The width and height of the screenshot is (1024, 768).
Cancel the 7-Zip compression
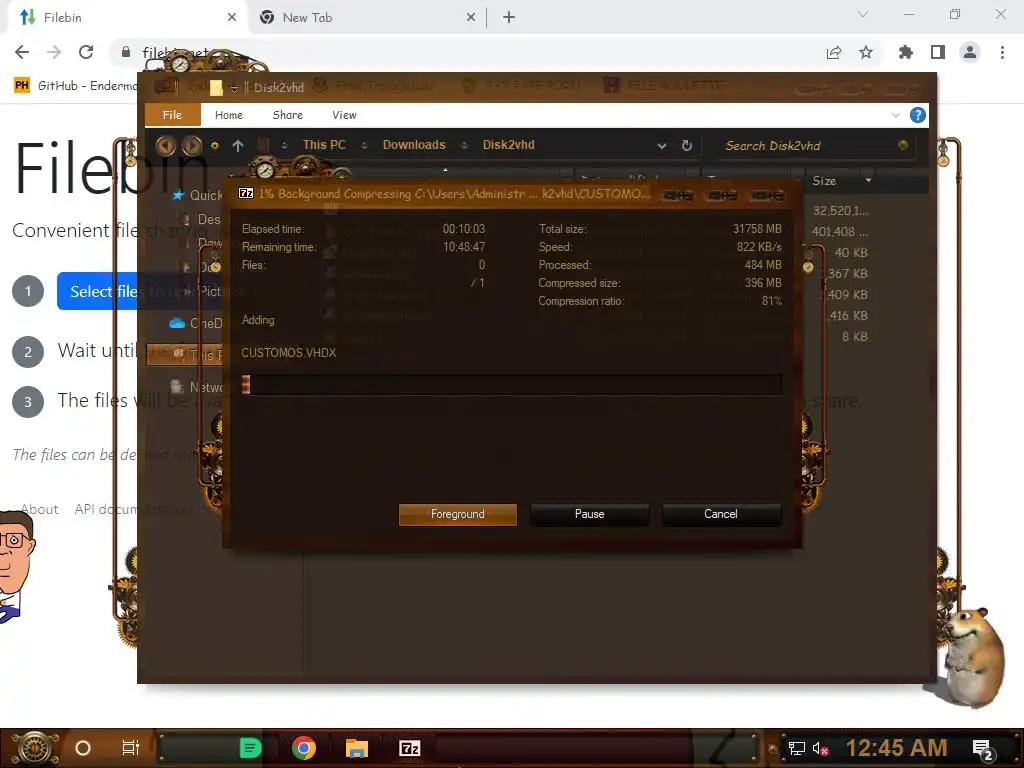pyautogui.click(x=721, y=514)
